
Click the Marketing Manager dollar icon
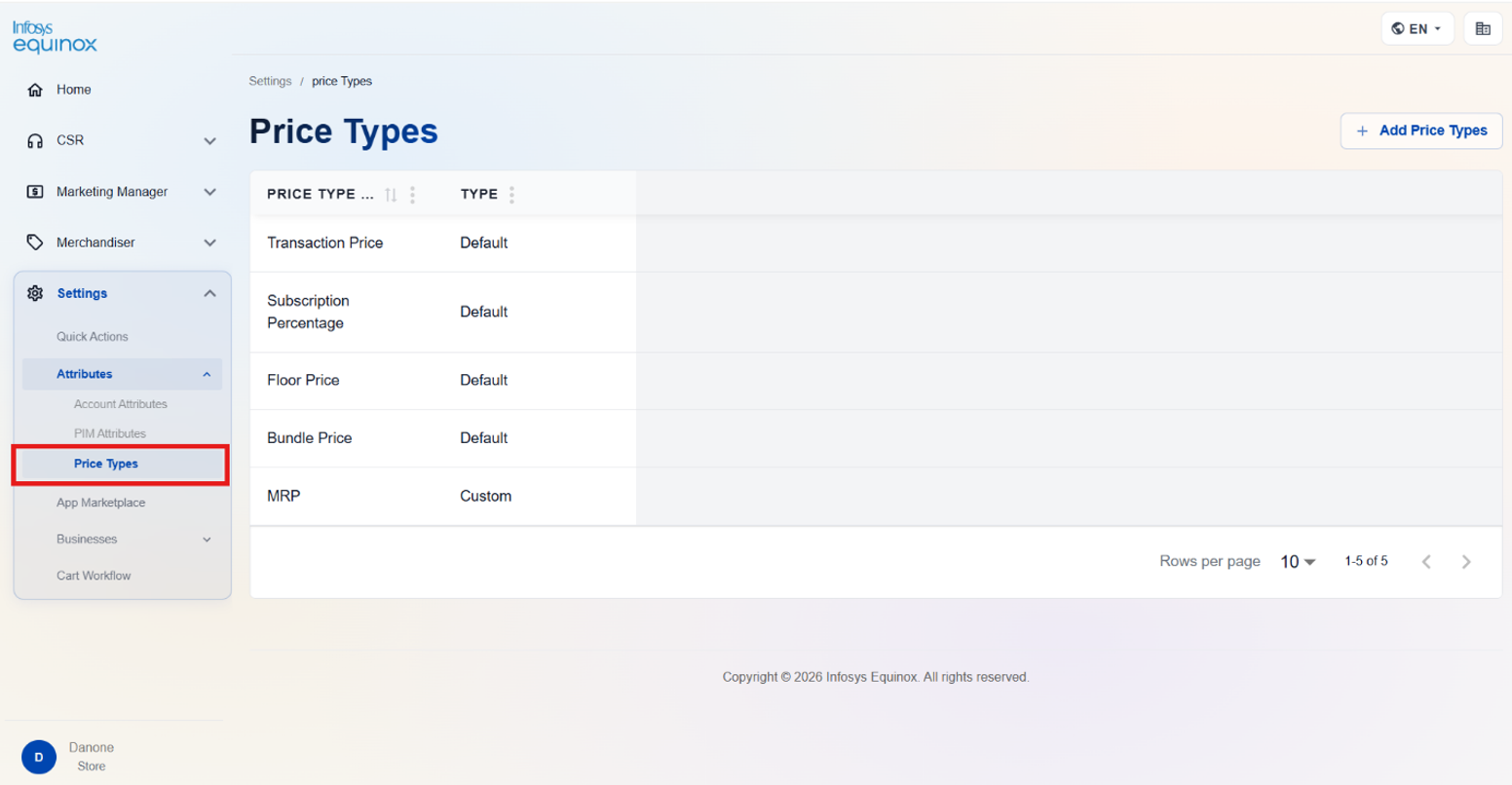click(x=35, y=192)
